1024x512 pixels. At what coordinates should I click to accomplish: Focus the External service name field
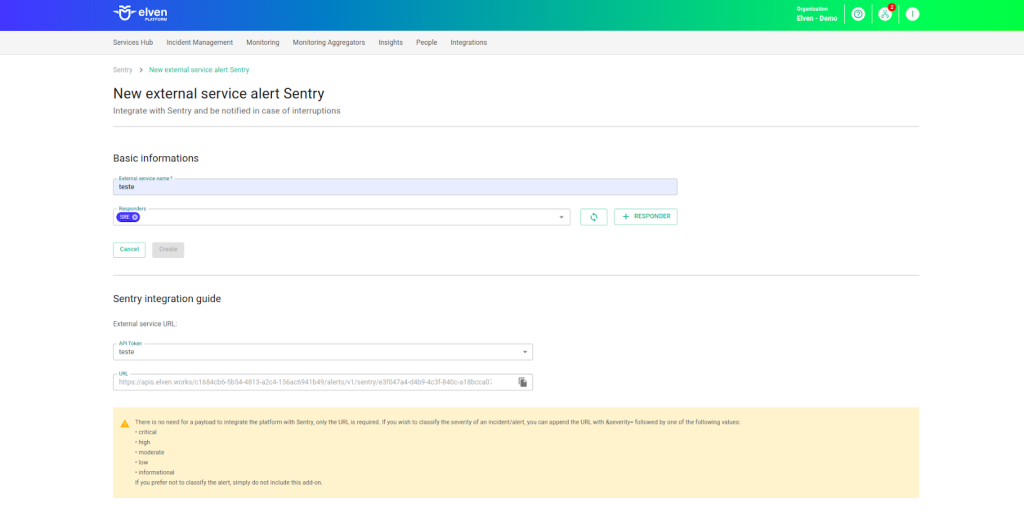click(395, 187)
